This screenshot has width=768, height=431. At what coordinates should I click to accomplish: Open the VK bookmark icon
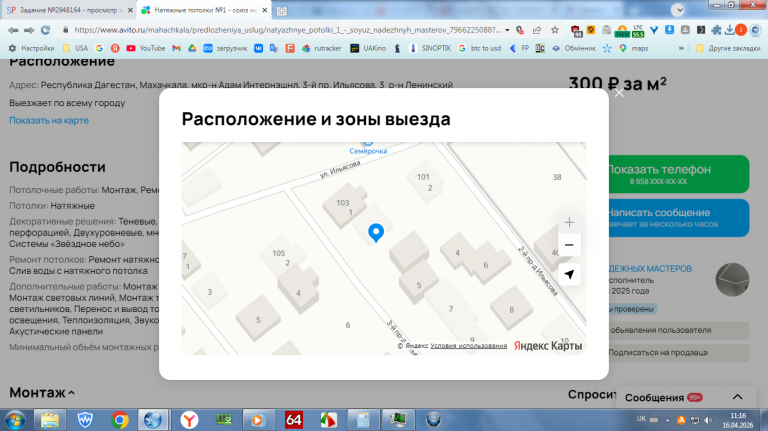coord(258,48)
